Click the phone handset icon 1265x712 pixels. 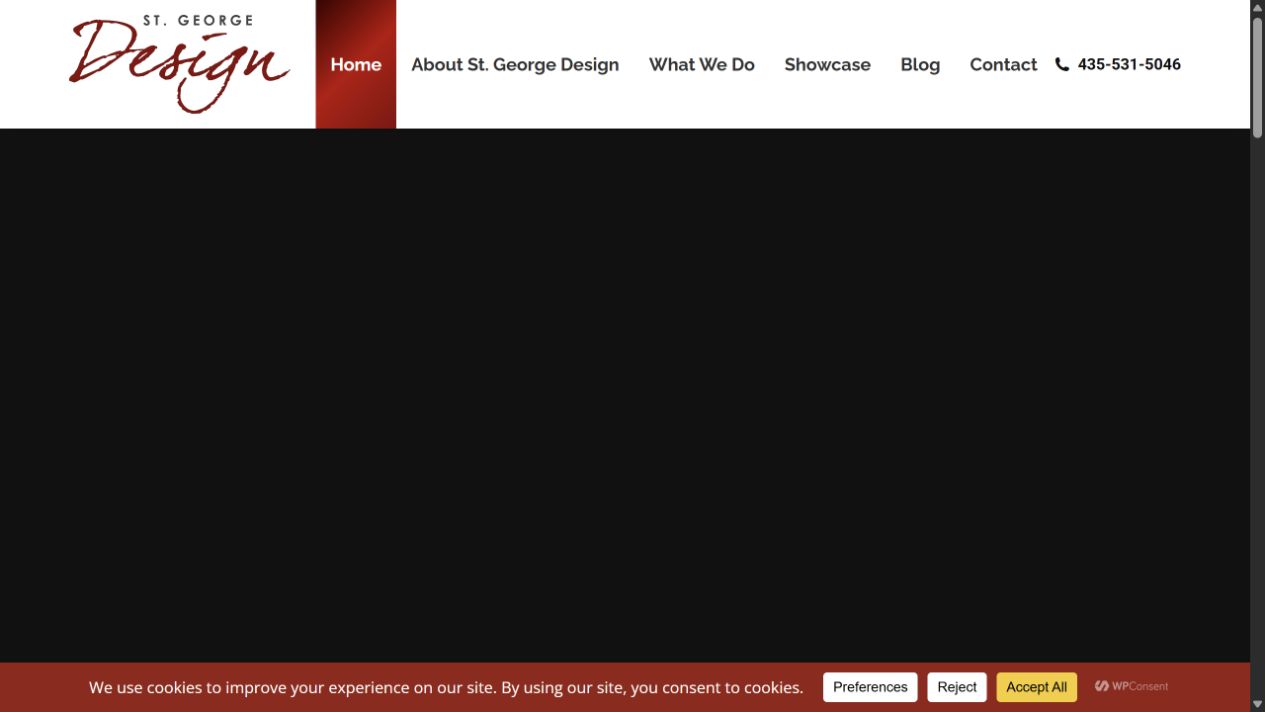[1062, 64]
